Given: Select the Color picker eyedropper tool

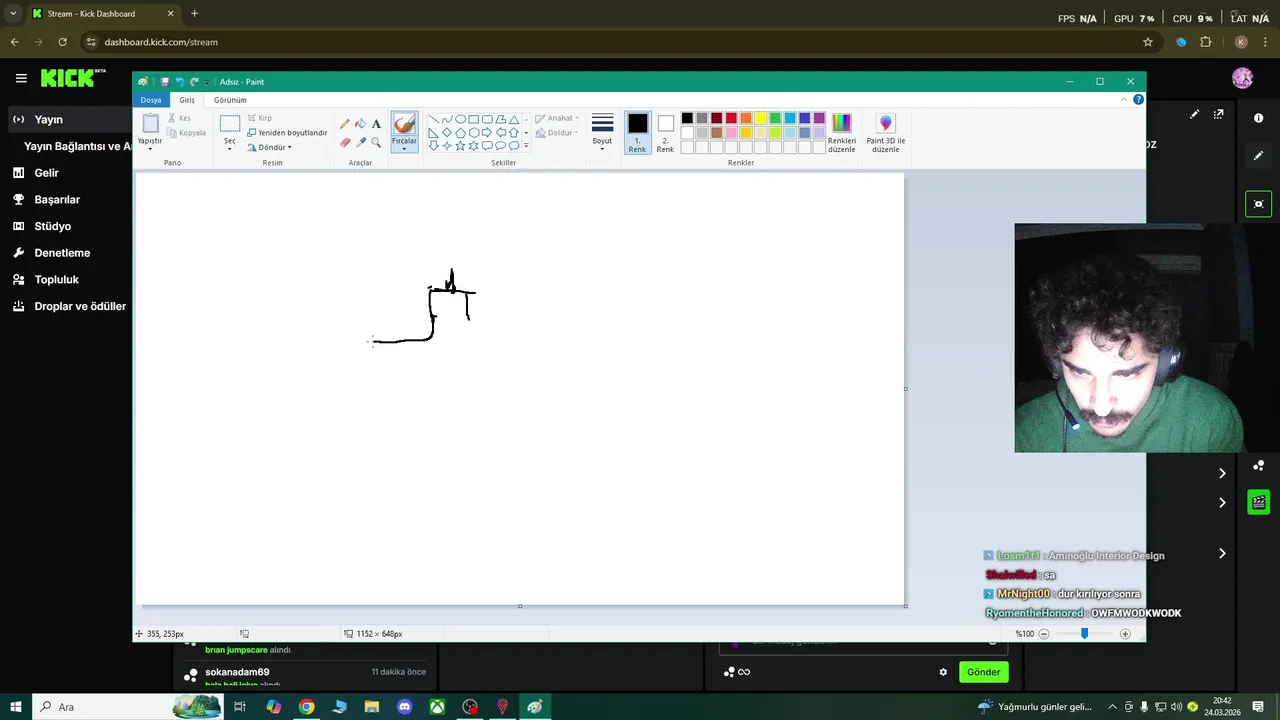Looking at the screenshot, I should click(361, 142).
